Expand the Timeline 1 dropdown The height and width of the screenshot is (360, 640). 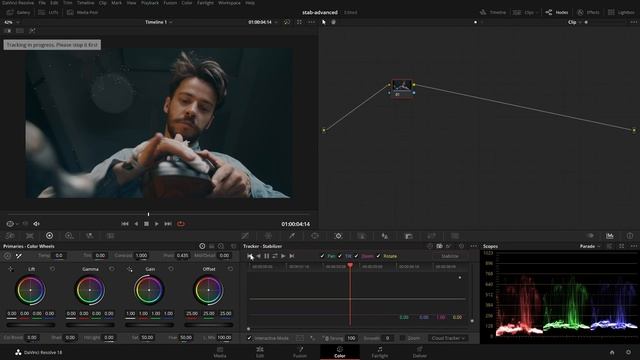point(158,22)
